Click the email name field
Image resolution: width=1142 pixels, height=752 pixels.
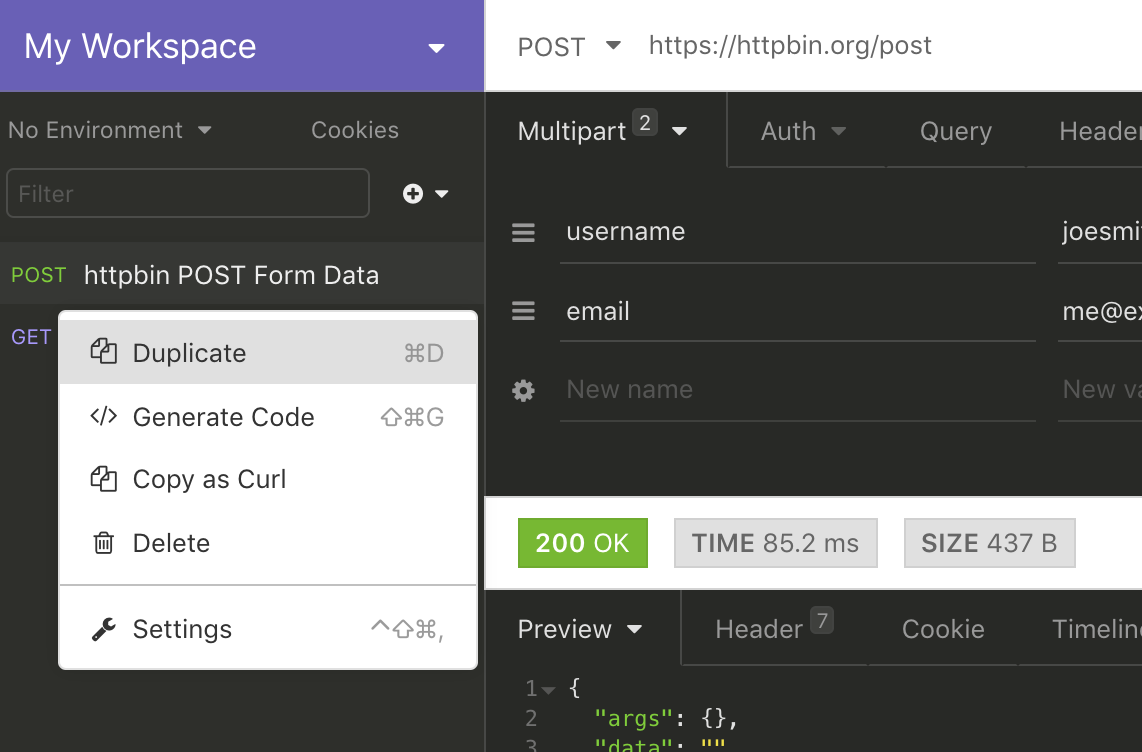[x=798, y=312]
